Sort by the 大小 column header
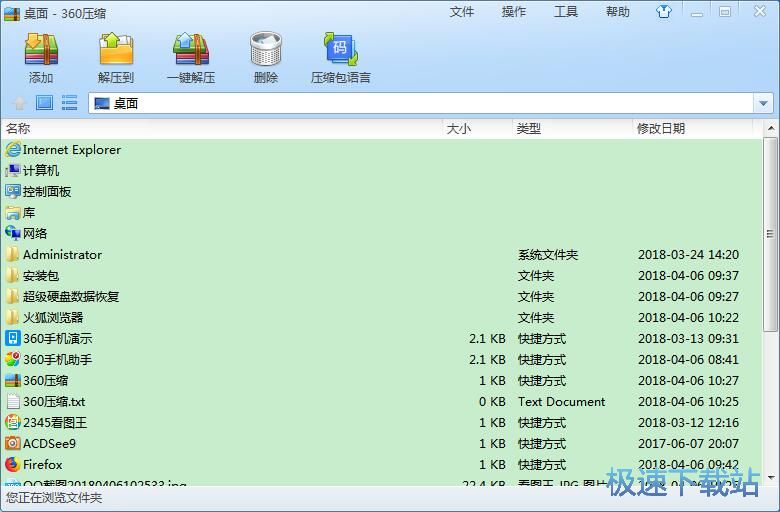This screenshot has height=512, width=780. point(477,129)
